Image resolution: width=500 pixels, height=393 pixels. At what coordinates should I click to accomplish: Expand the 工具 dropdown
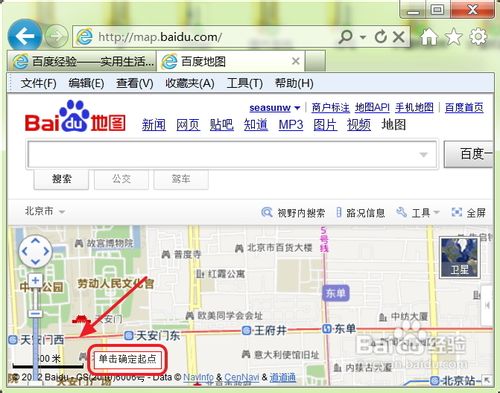click(418, 212)
